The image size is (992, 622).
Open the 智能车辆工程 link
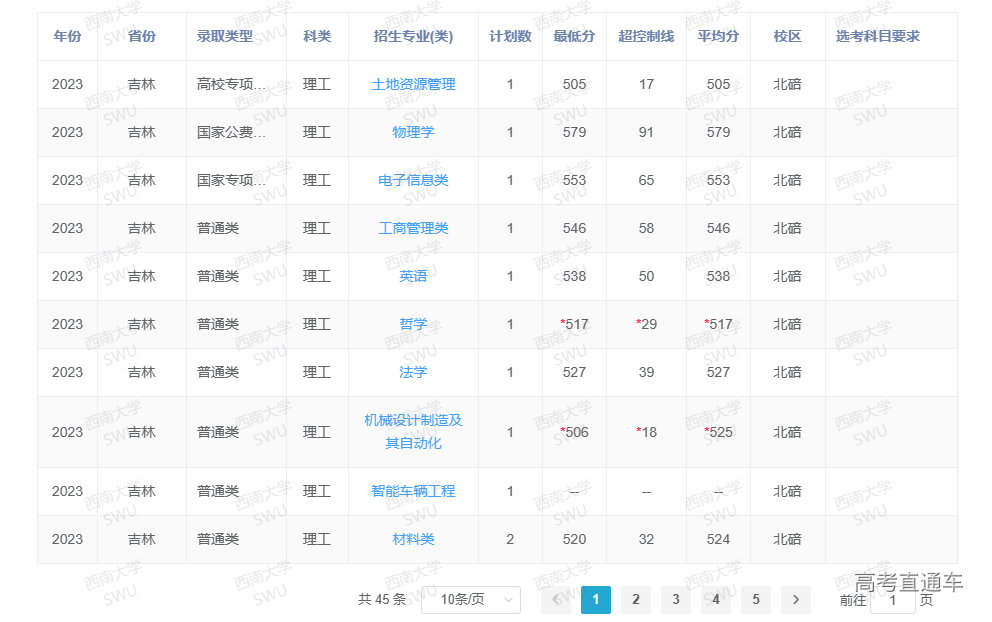[x=413, y=491]
